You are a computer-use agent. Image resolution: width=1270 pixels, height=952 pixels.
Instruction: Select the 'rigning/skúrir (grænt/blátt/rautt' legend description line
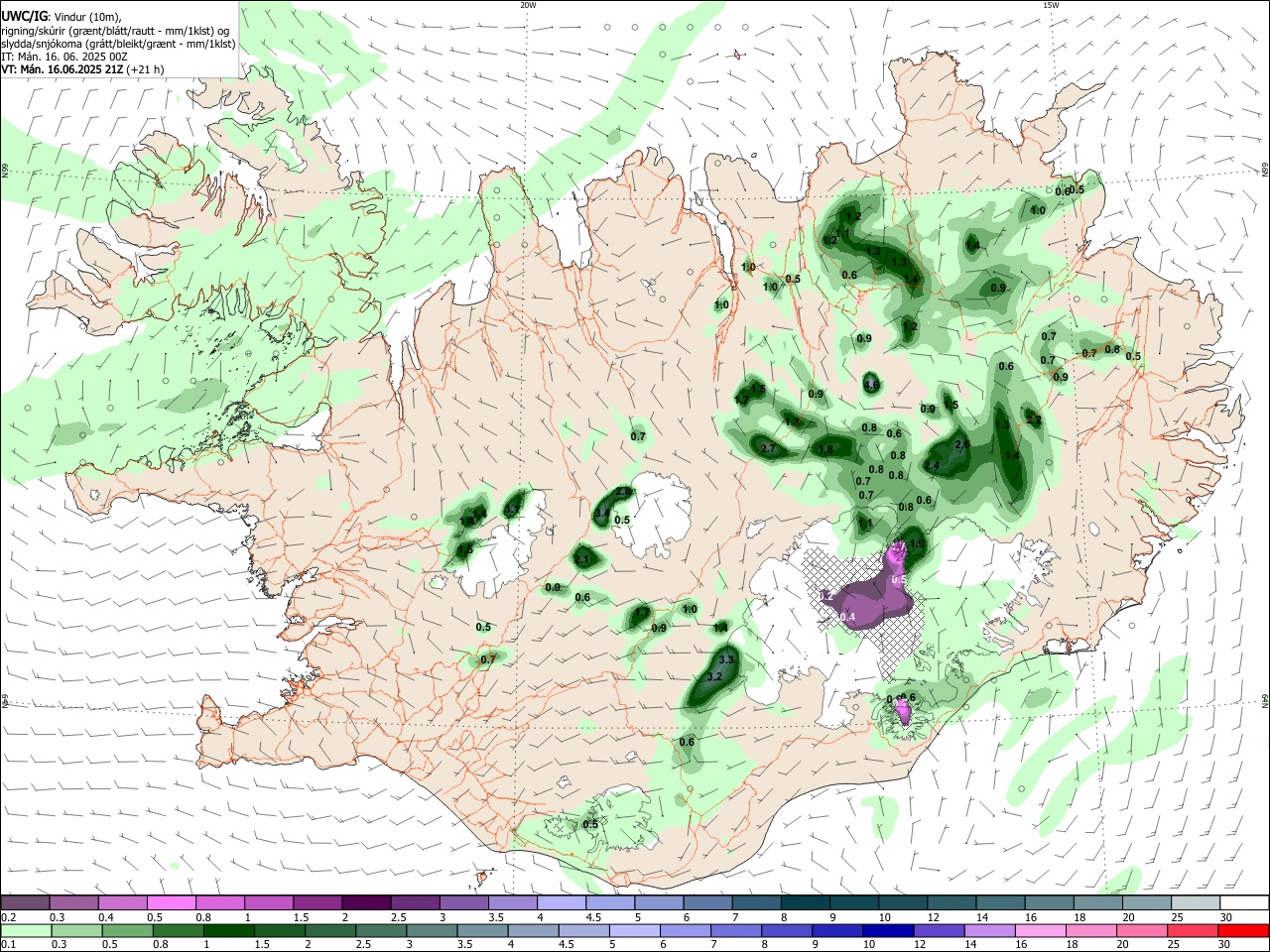point(116,31)
